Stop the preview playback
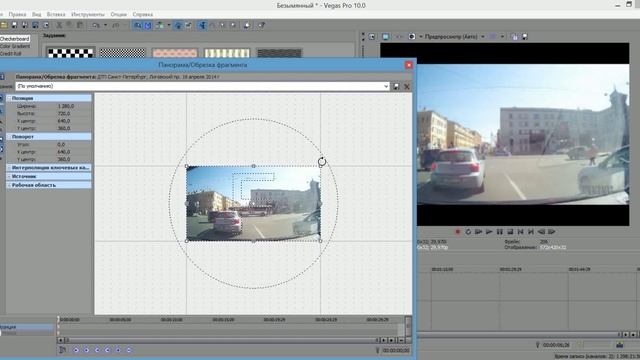Screen dimensions: 640x360 coord(510,232)
